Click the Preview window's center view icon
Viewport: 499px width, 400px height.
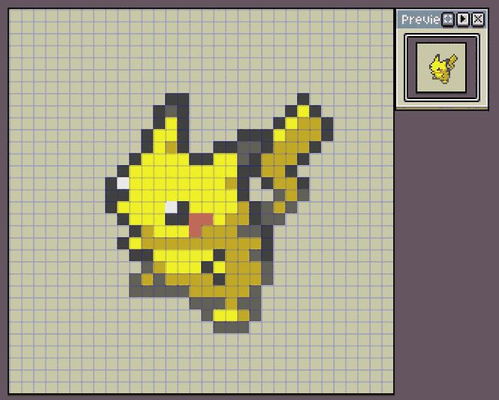tap(448, 19)
